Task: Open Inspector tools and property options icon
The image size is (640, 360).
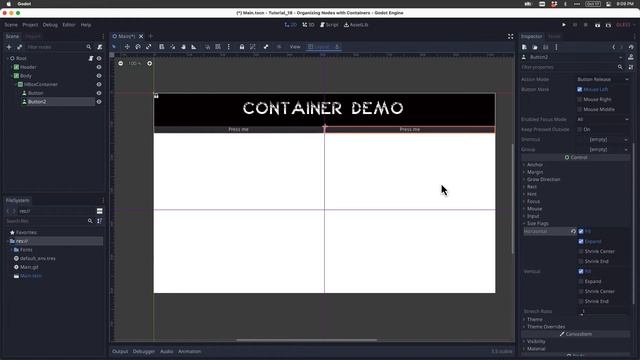Action: [x=631, y=67]
